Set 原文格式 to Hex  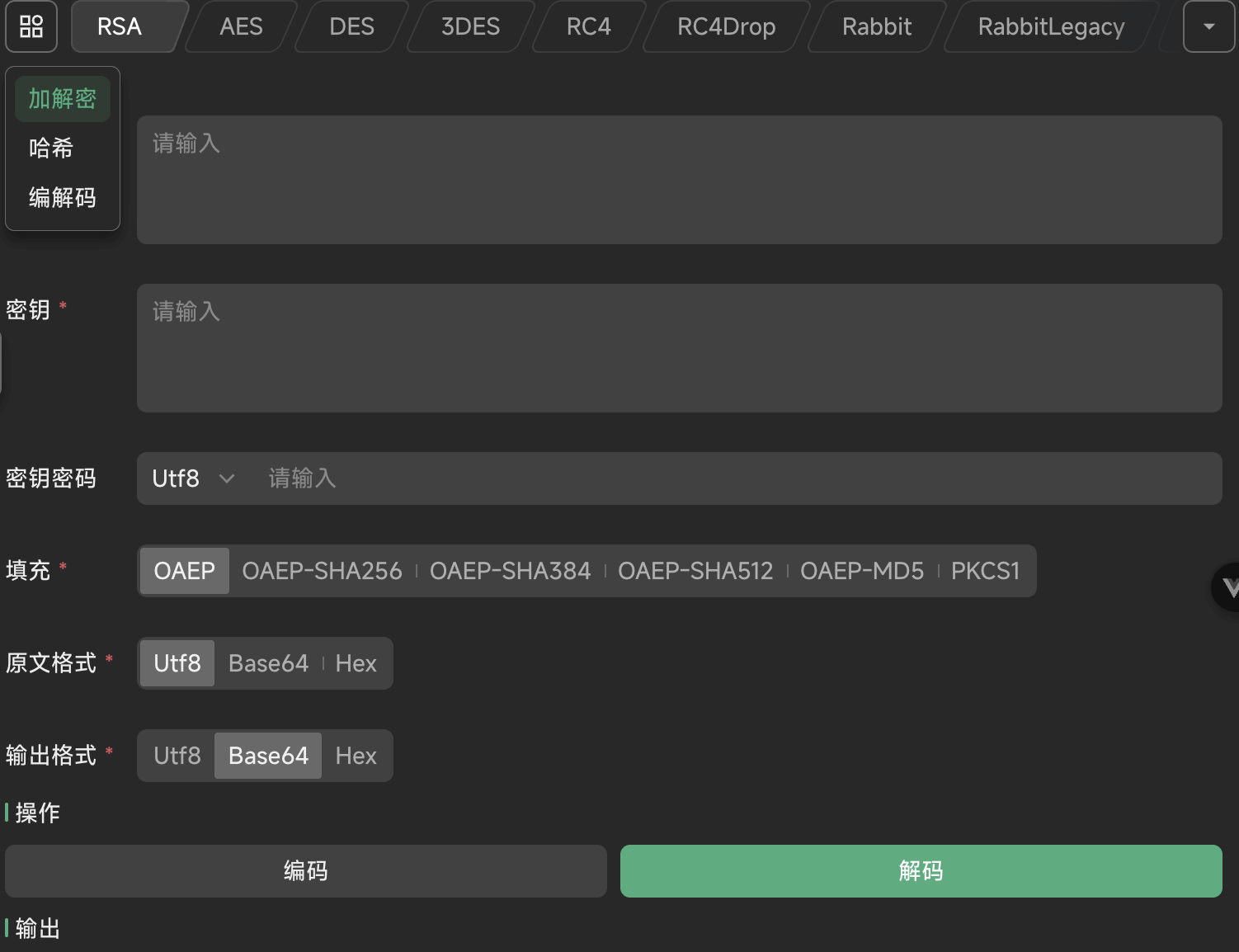point(356,663)
